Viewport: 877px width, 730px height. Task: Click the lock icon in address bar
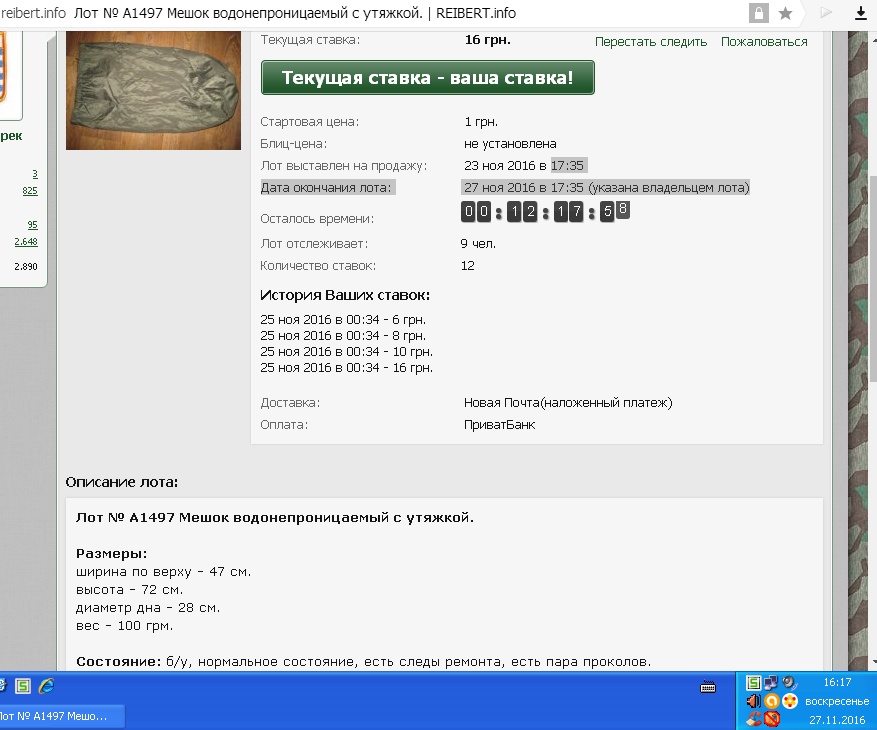click(x=758, y=13)
